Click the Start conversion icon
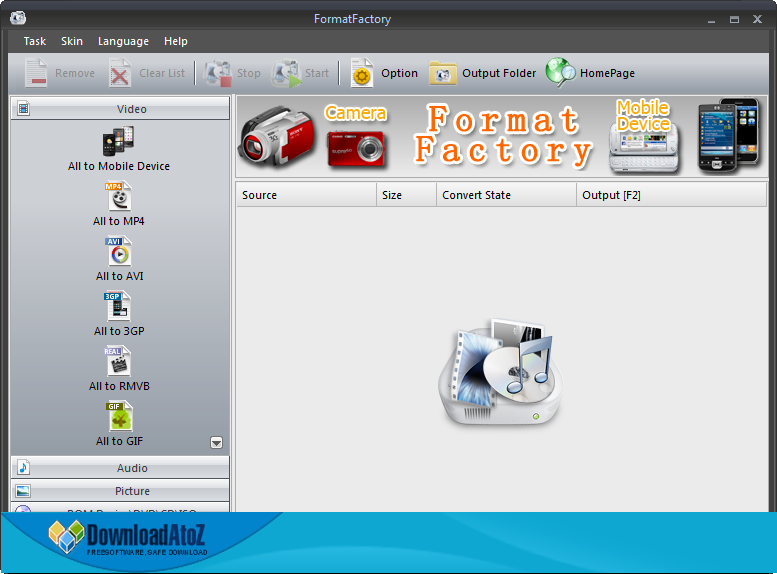This screenshot has width=777, height=574. [286, 73]
